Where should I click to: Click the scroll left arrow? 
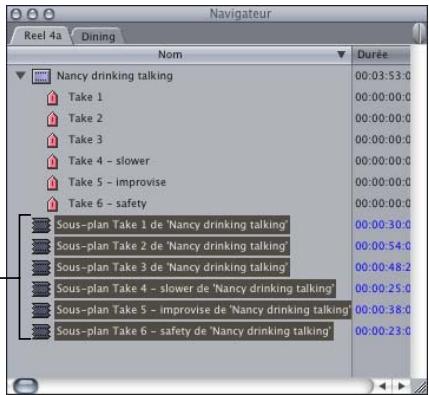[383, 386]
